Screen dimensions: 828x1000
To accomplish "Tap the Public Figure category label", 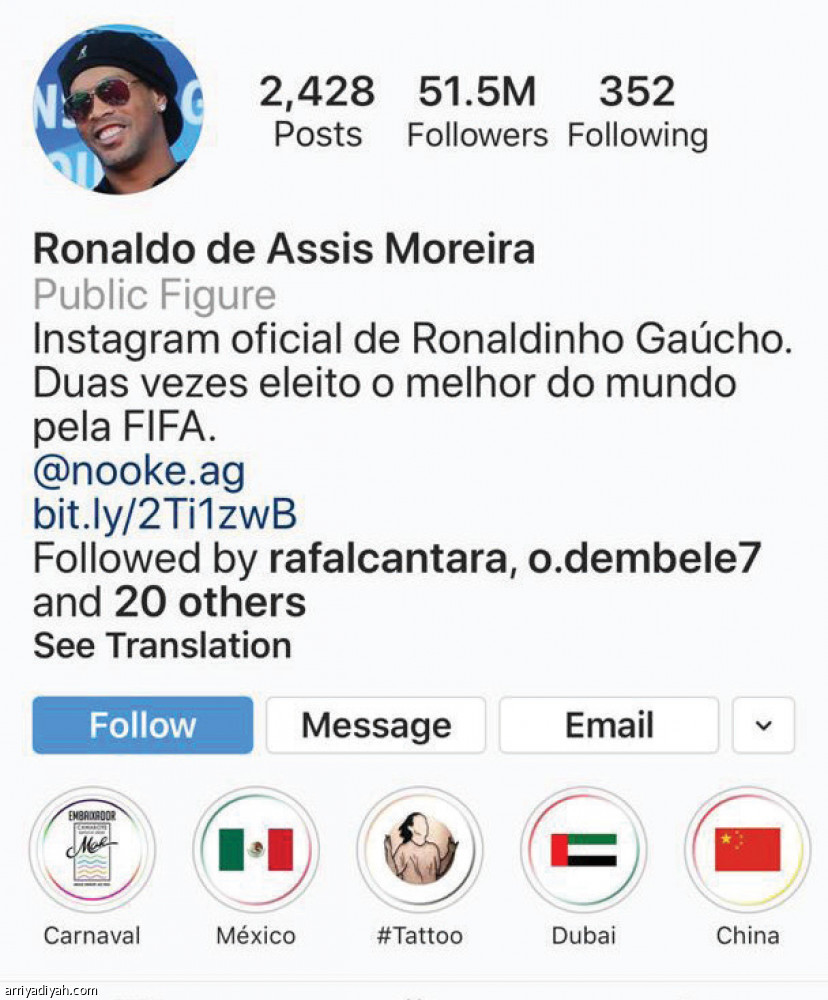I will pos(154,296).
